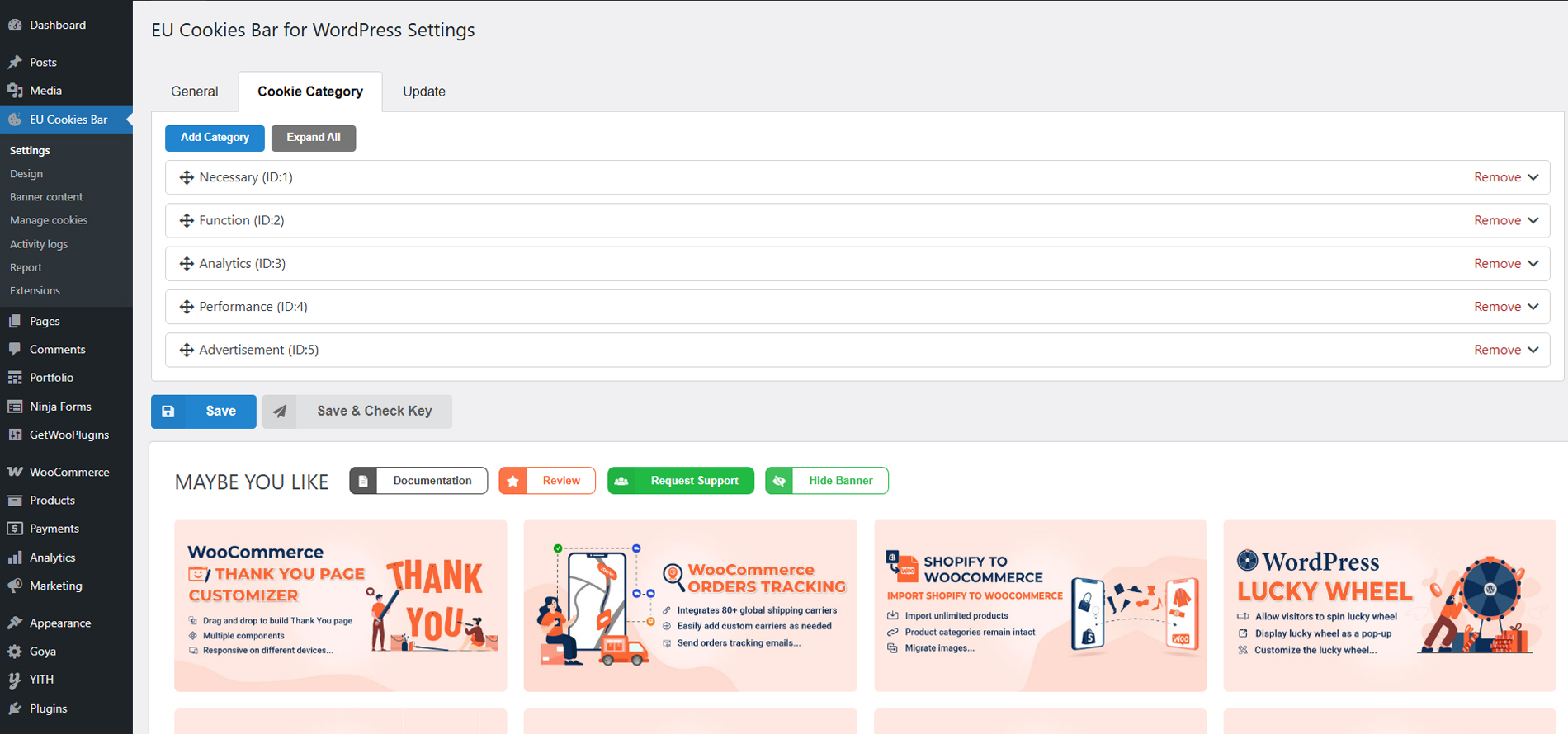This screenshot has width=1568, height=734.
Task: Remove the Function category
Action: [1497, 220]
